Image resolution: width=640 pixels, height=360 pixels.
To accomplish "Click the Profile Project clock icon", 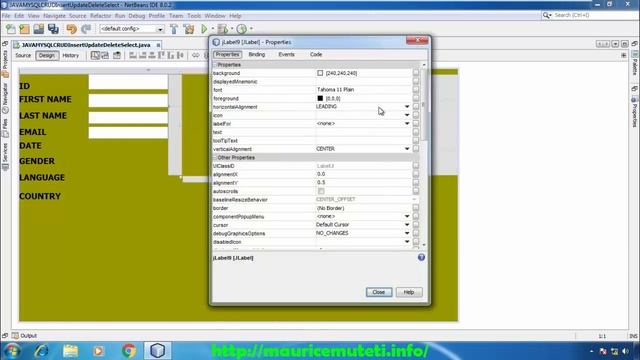I will coord(242,29).
